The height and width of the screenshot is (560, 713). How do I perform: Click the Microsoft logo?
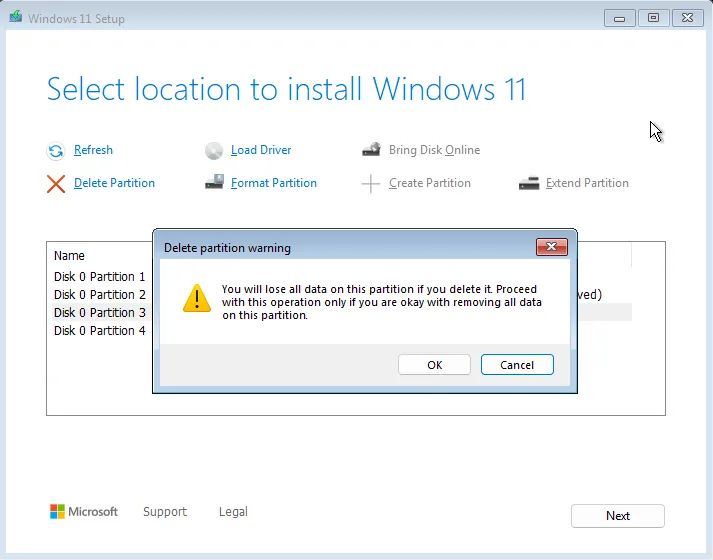[58, 512]
